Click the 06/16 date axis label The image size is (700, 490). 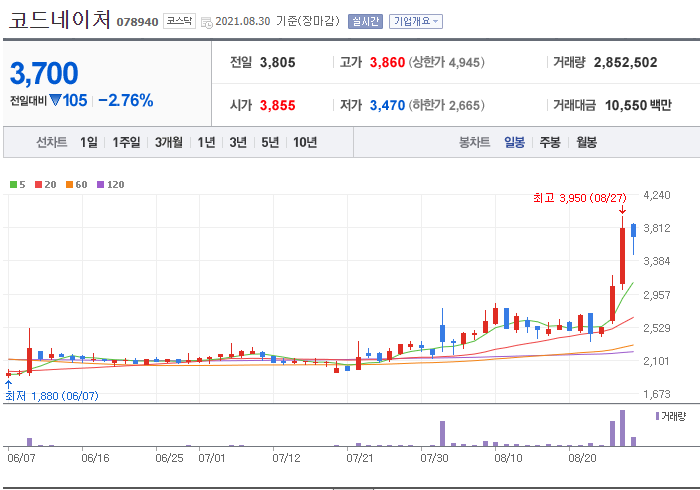point(95,458)
